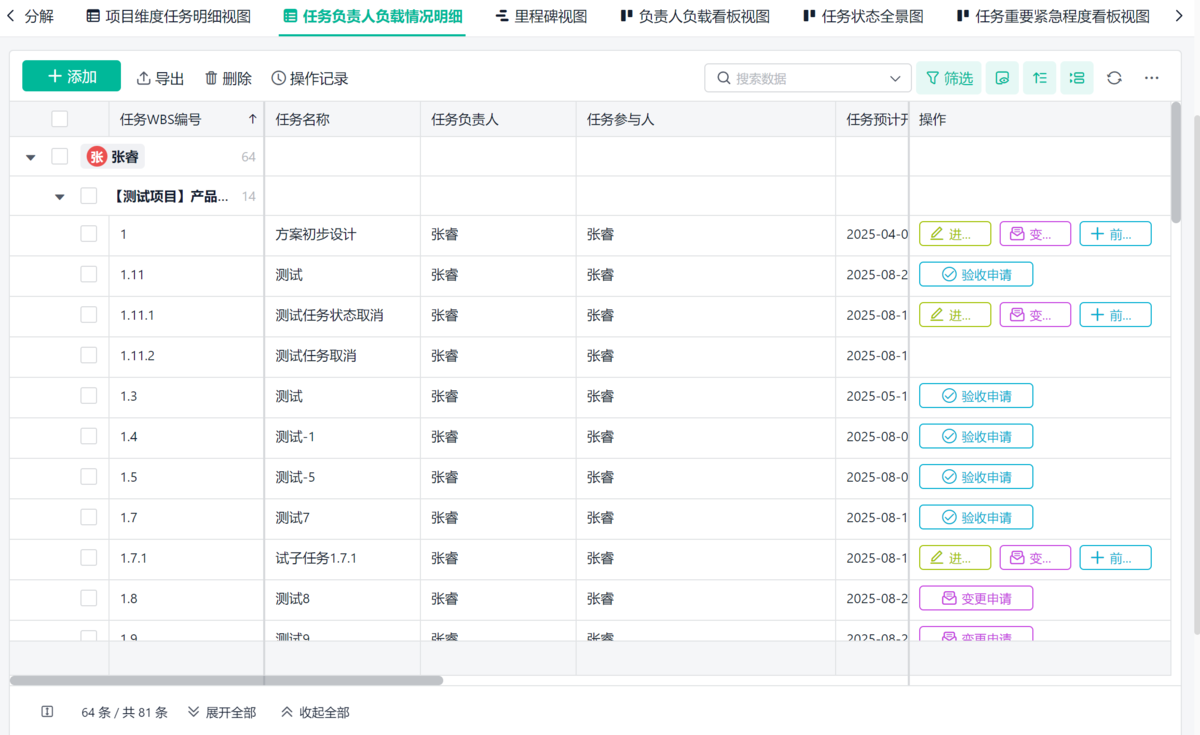
Task: Sort by 任务WBS编号 ascending arrow
Action: click(252, 120)
